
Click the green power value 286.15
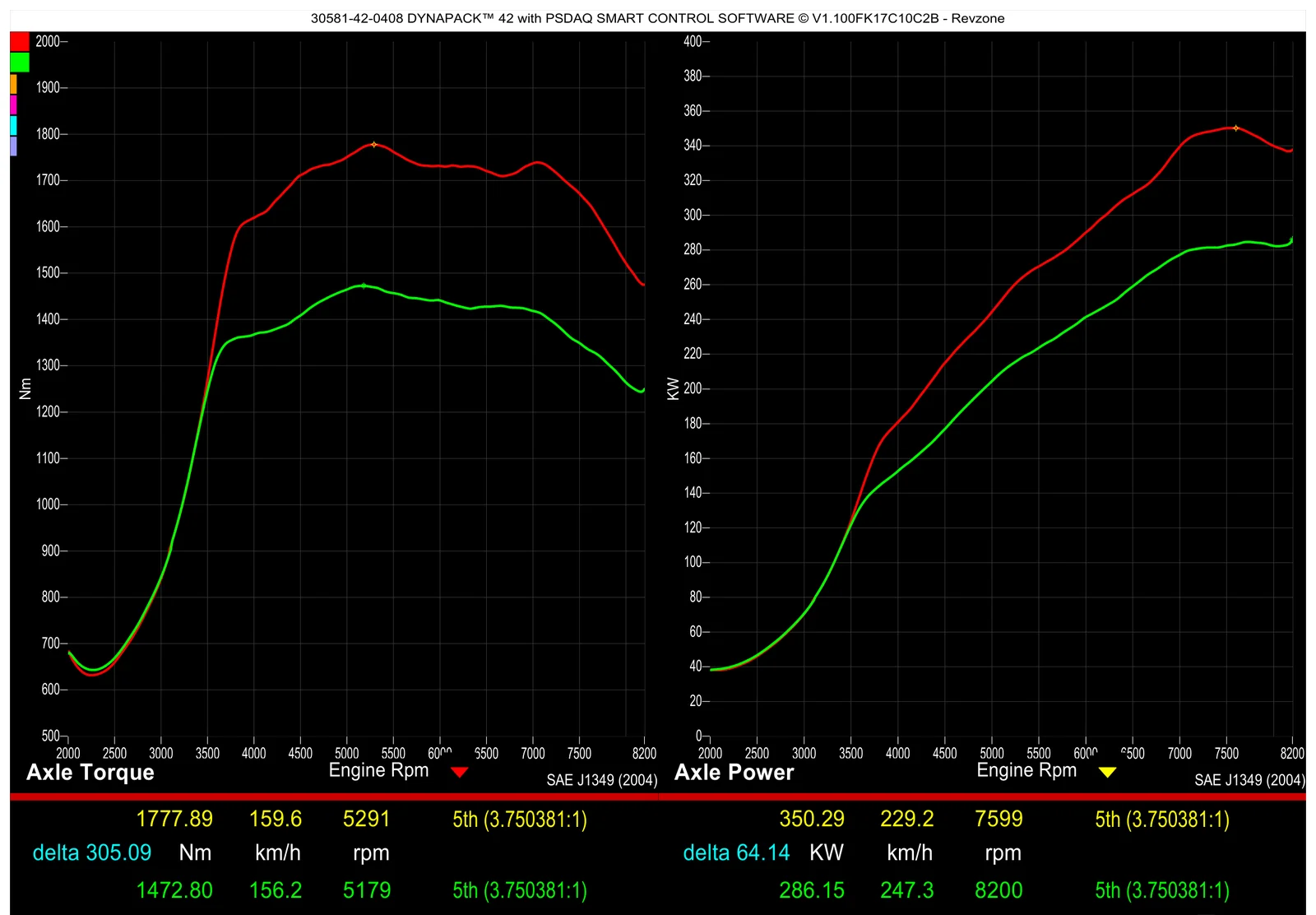click(x=812, y=890)
